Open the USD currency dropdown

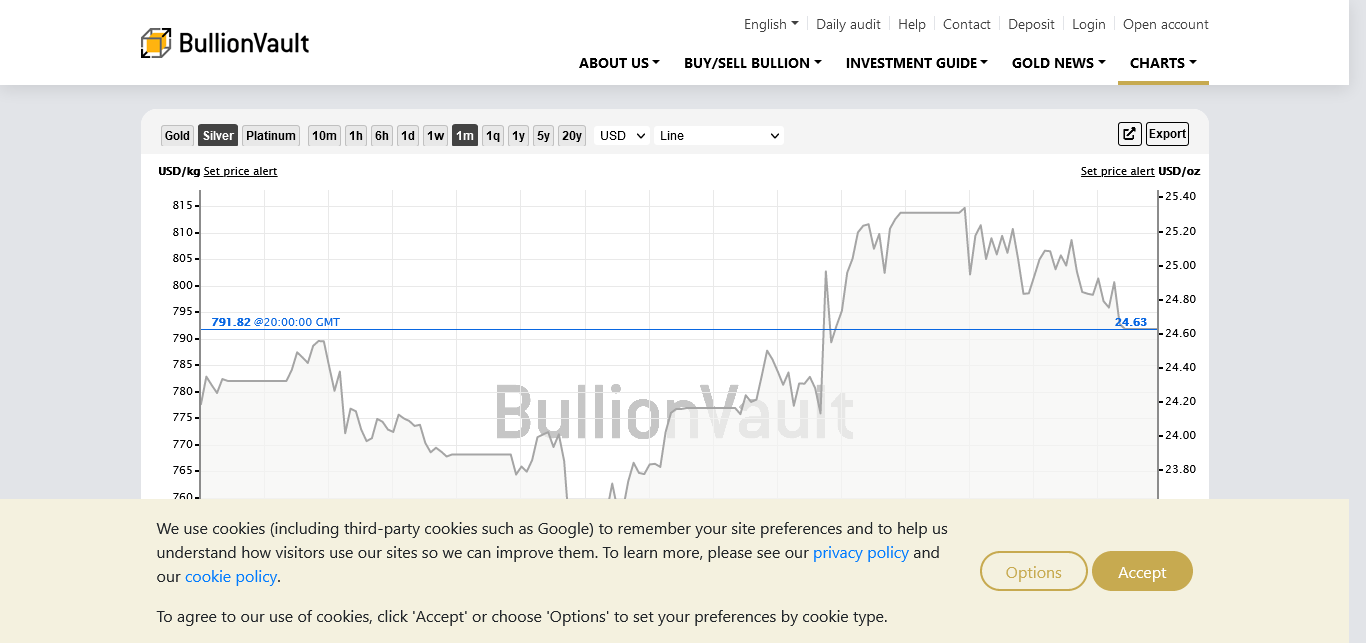coord(622,136)
